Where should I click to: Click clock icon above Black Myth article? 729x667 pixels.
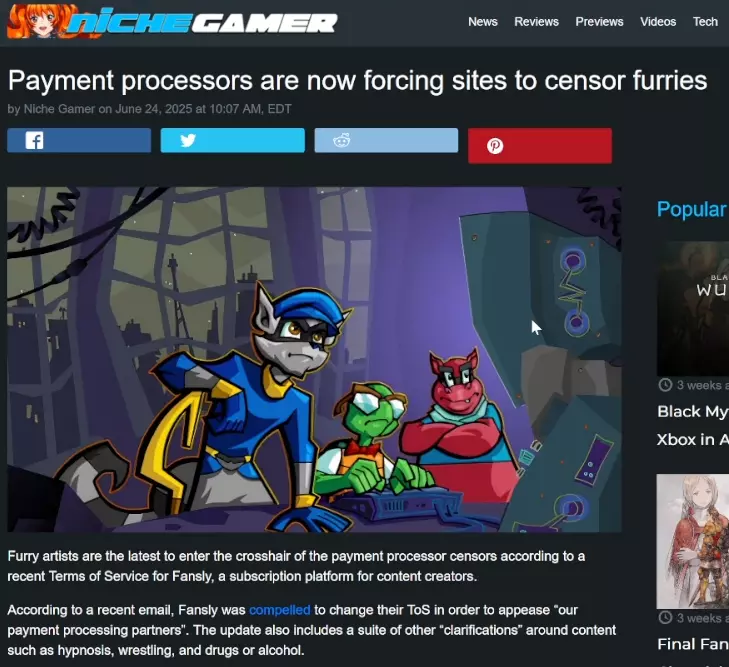point(665,385)
